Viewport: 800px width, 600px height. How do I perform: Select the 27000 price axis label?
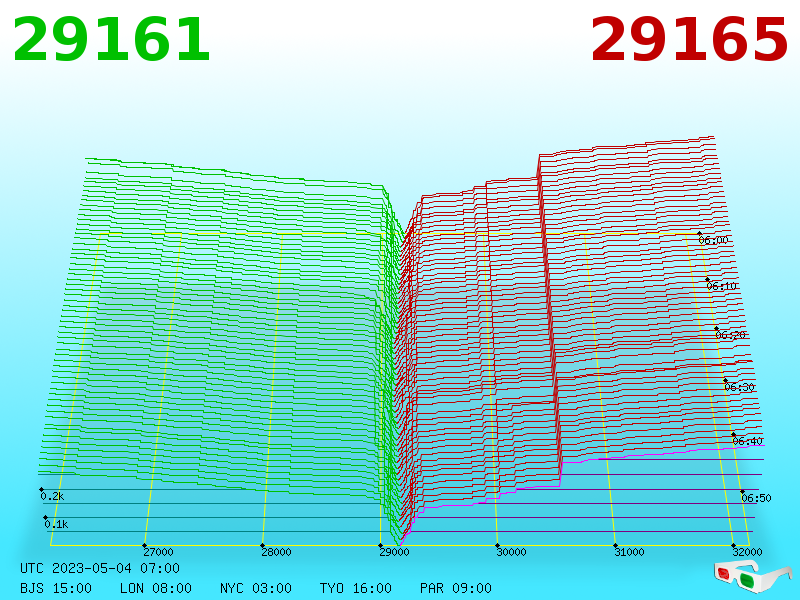[158, 552]
